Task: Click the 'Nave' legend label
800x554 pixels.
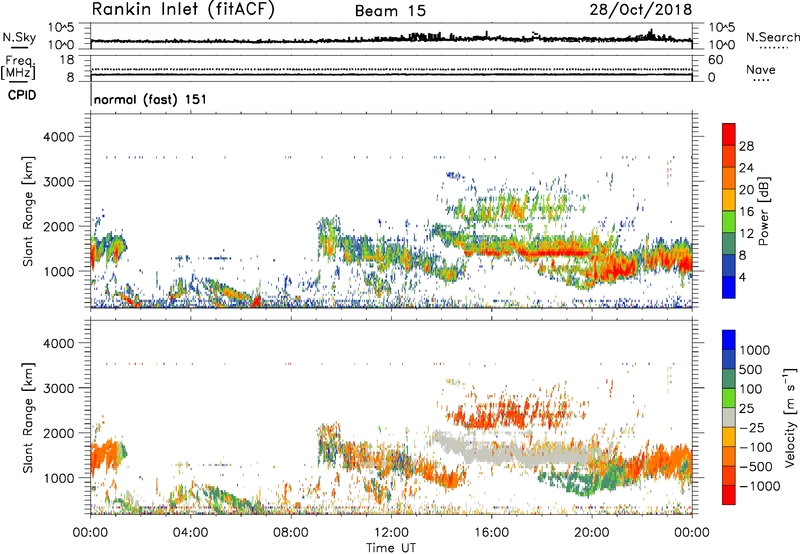Action: click(761, 70)
